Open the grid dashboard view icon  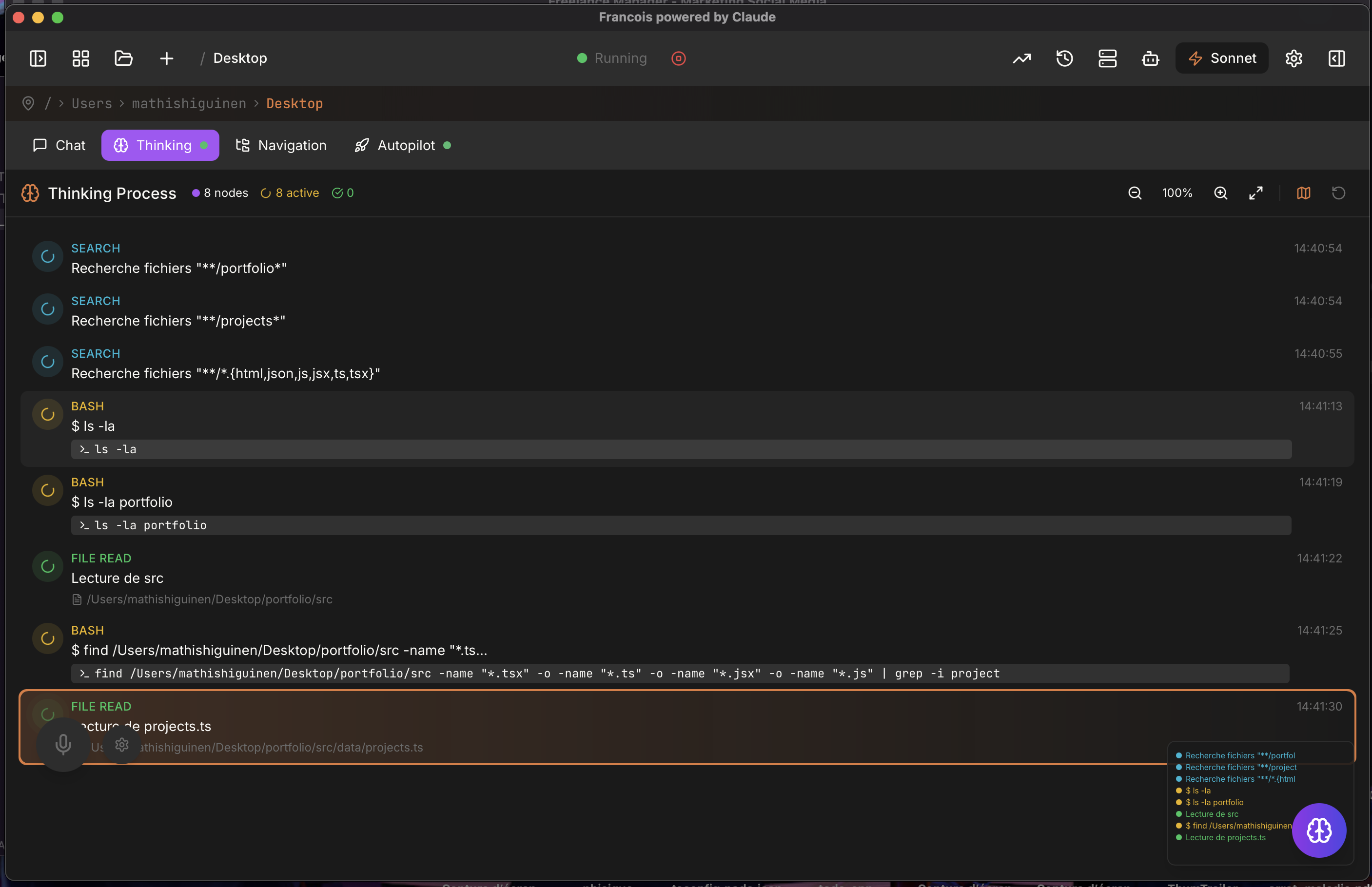[x=80, y=58]
